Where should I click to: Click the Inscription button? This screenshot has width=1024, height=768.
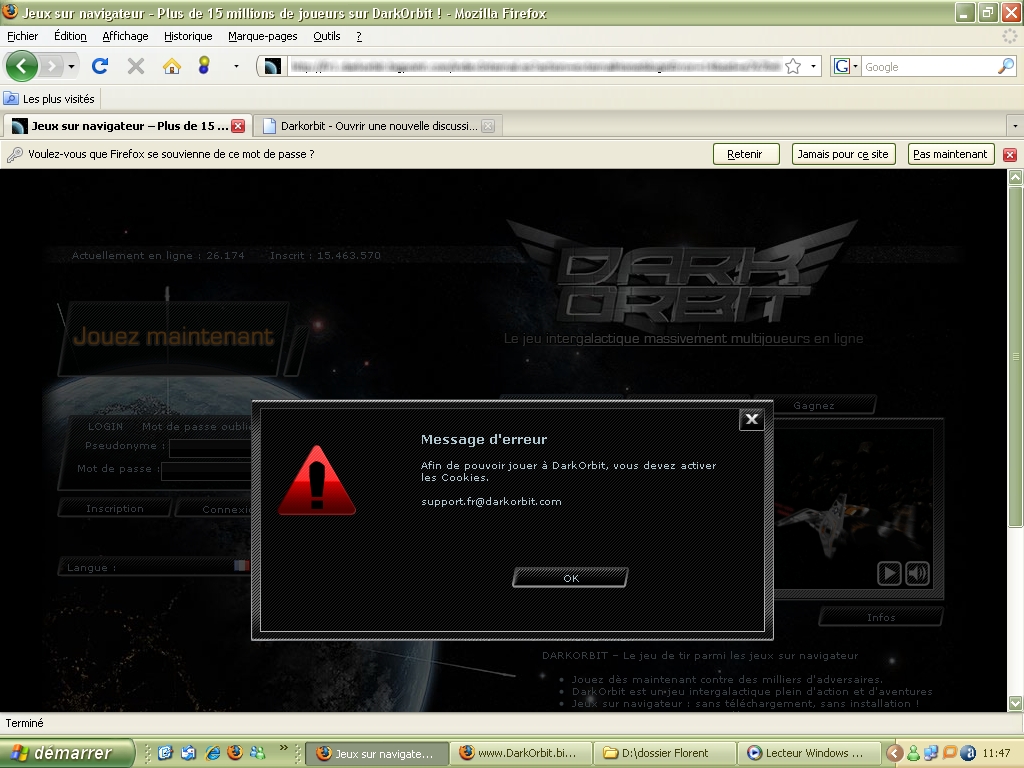coord(115,508)
